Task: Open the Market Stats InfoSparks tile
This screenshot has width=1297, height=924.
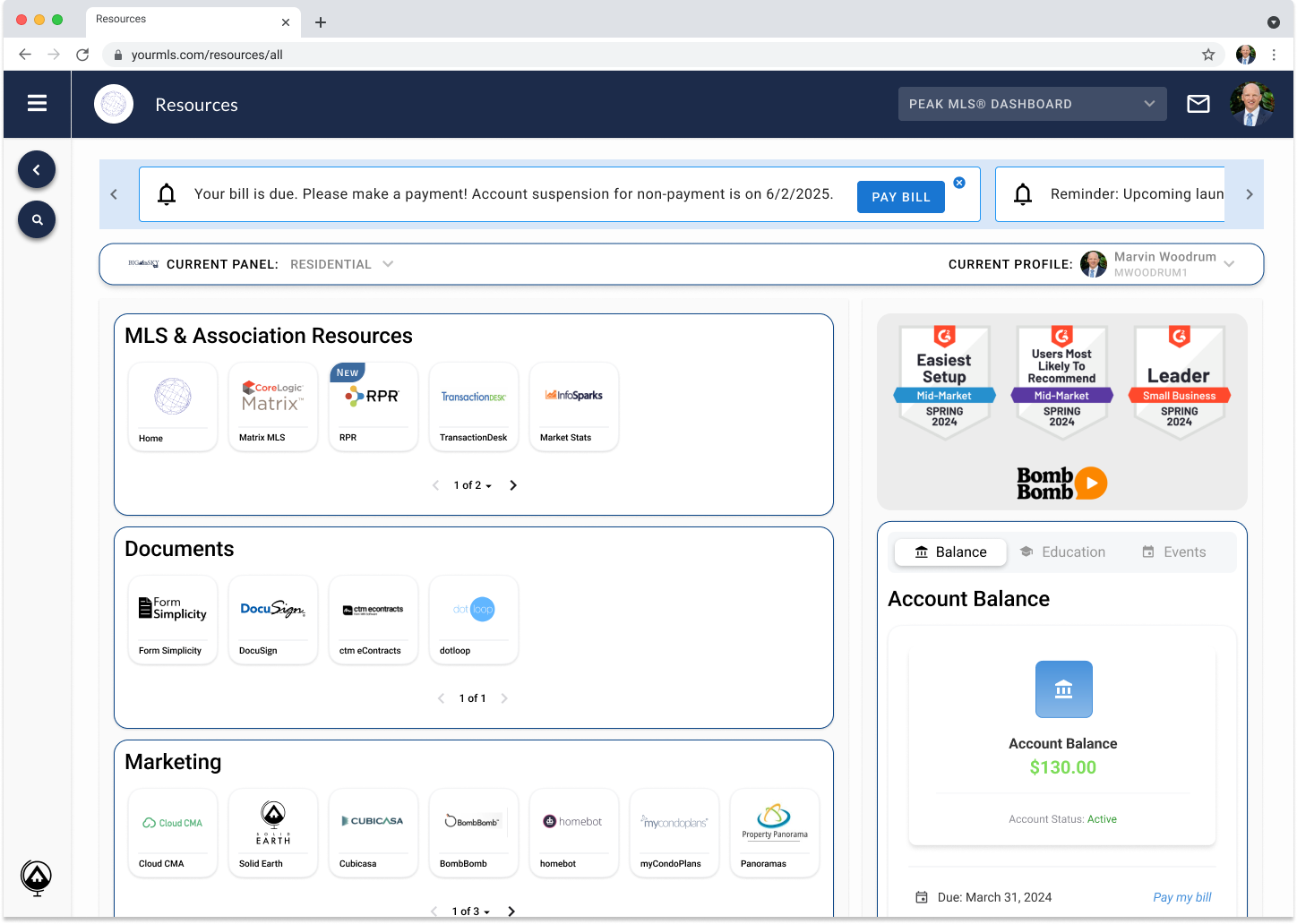Action: (x=574, y=406)
